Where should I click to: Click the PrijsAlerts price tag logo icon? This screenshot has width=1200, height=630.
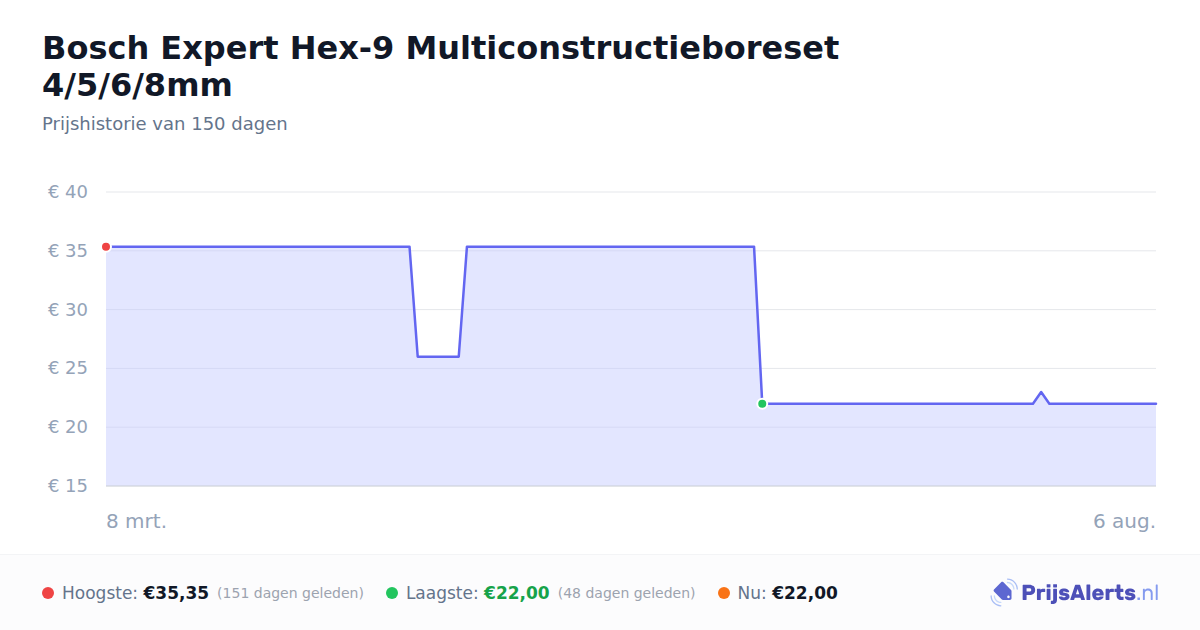(1003, 593)
